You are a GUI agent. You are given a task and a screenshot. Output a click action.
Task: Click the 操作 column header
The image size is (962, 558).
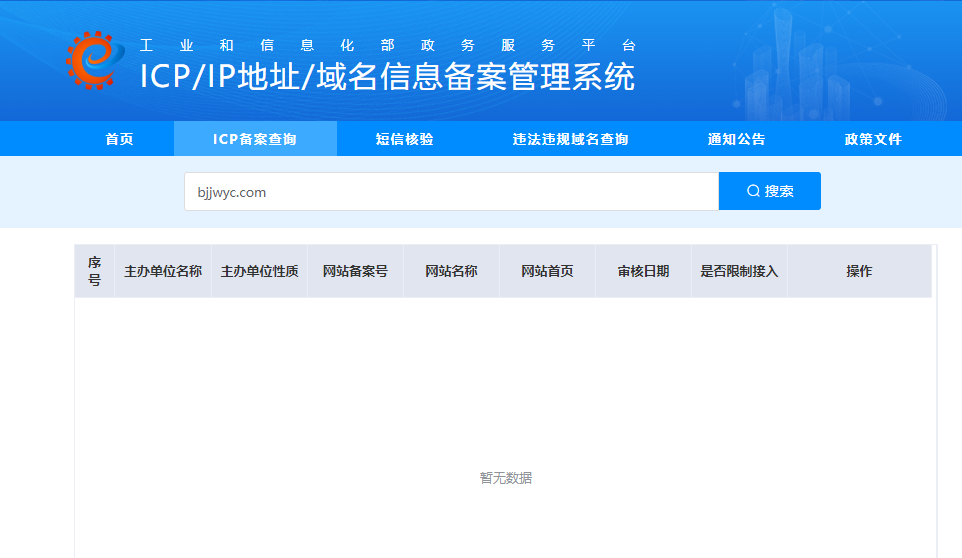(859, 271)
